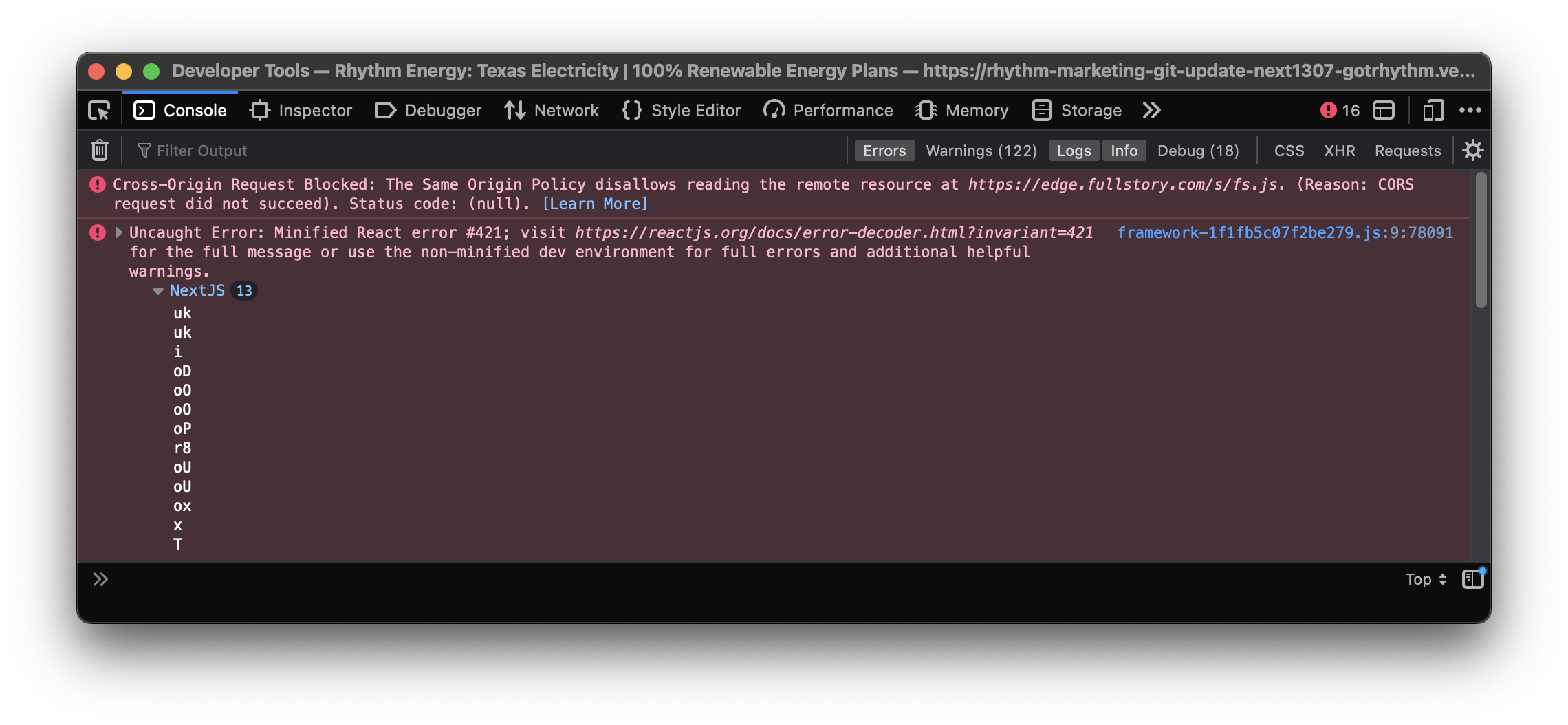Collapse the NextJS 13 stack trace

158,290
